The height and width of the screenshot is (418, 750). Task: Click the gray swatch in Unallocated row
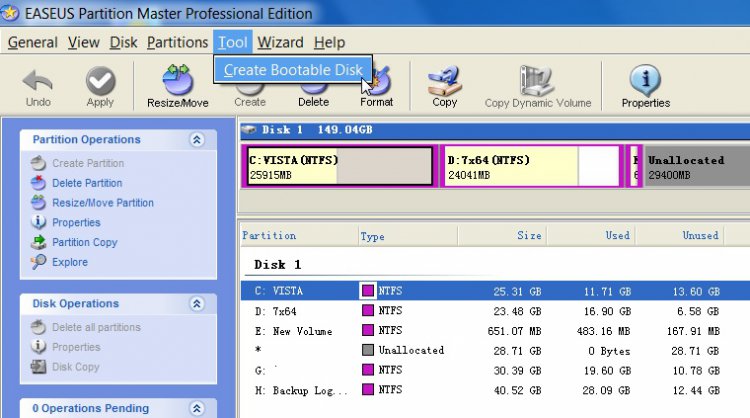[x=367, y=350]
